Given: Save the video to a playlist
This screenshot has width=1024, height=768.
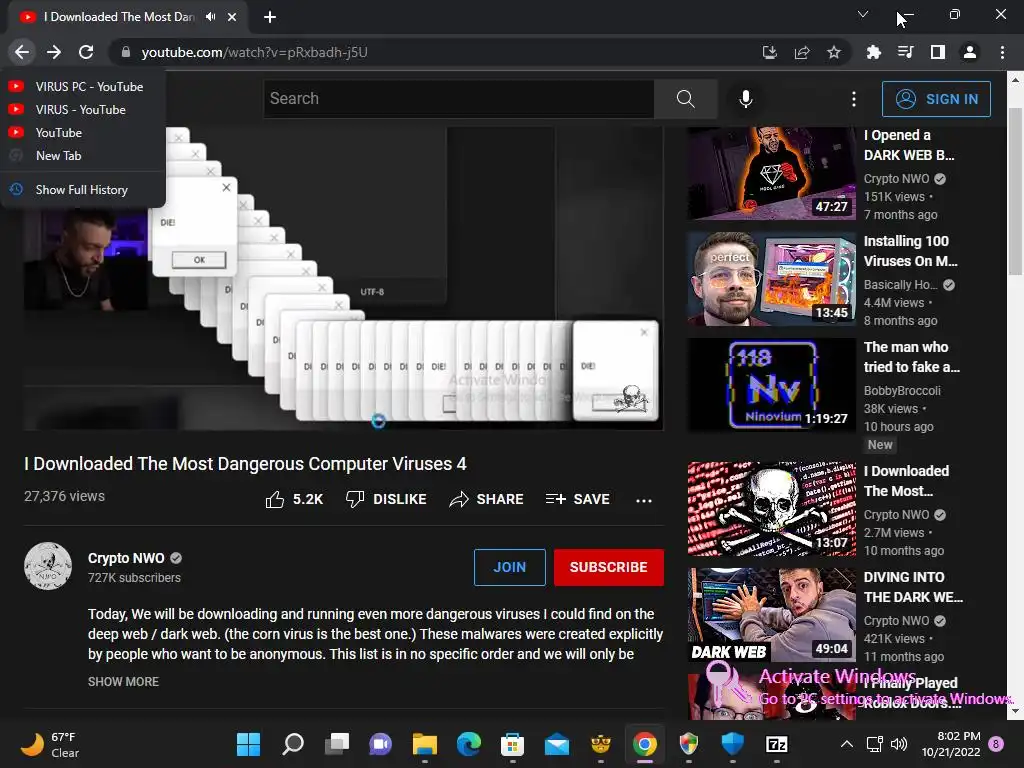Looking at the screenshot, I should (x=577, y=500).
